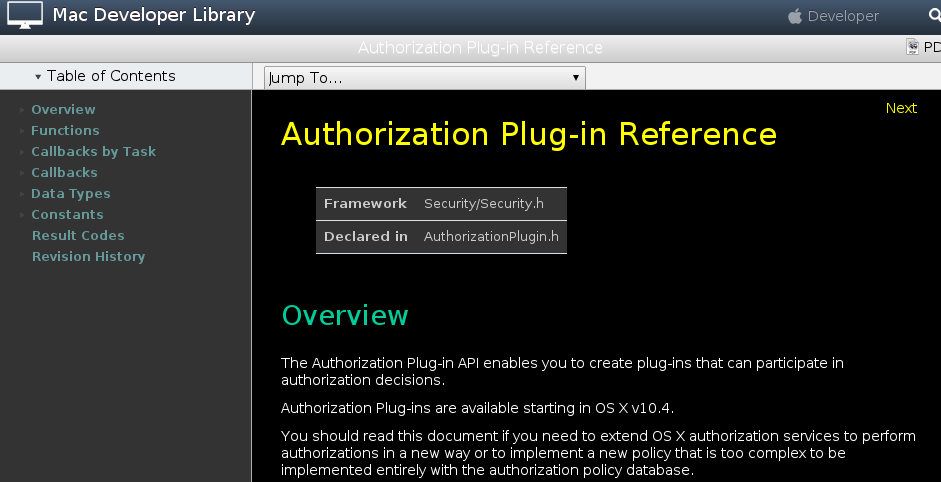Open Overview in the sidebar
The height and width of the screenshot is (482, 941).
[63, 109]
